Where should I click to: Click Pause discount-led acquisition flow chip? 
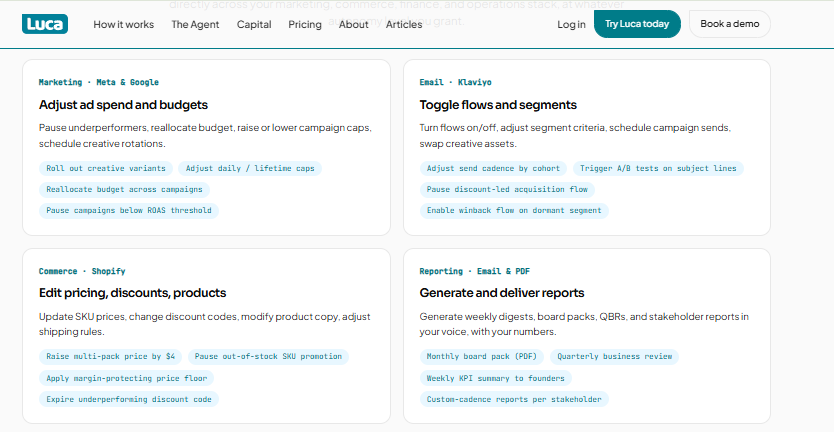(x=507, y=189)
